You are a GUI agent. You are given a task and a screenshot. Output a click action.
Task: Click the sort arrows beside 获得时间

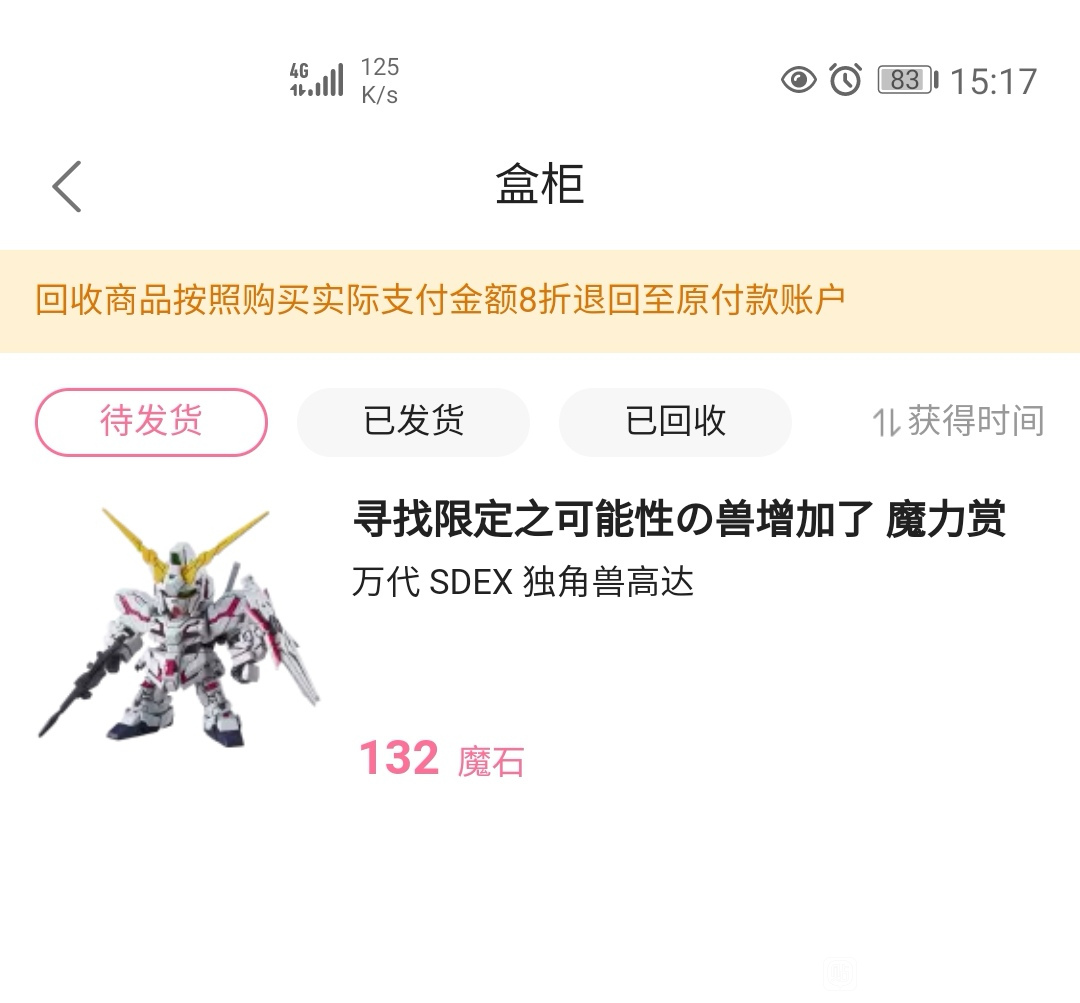886,422
